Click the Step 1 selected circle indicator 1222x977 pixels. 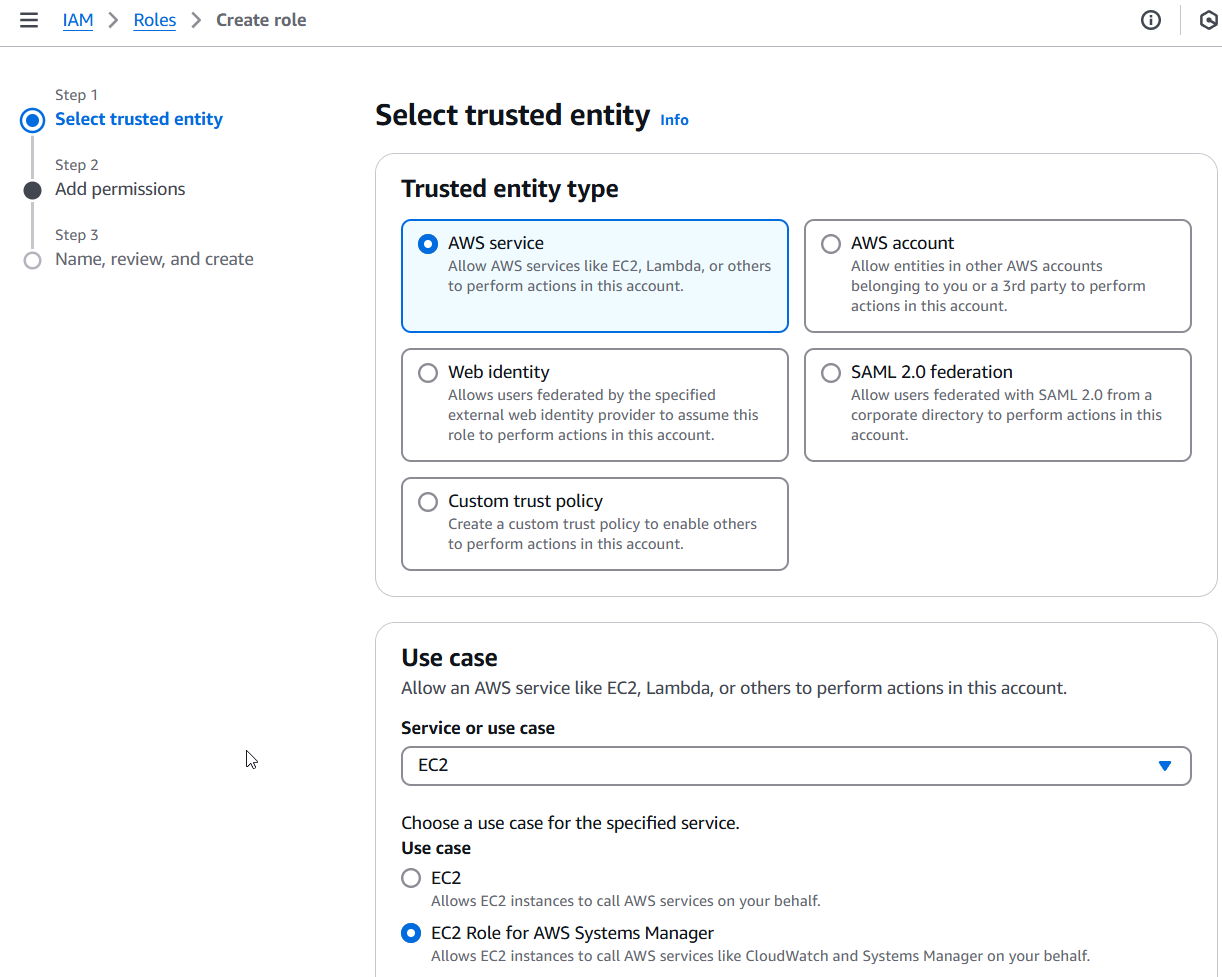(33, 121)
